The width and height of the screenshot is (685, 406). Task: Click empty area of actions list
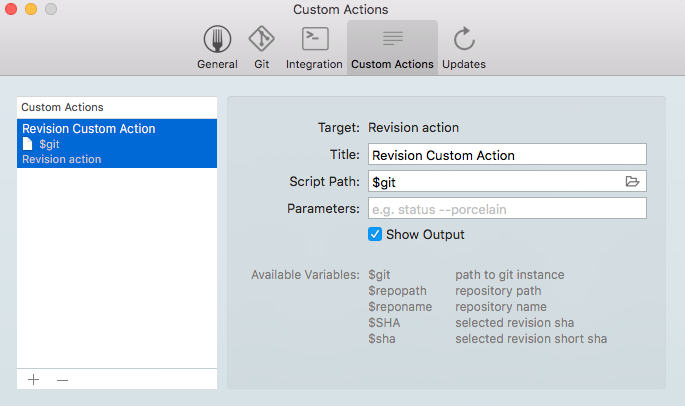(117, 270)
